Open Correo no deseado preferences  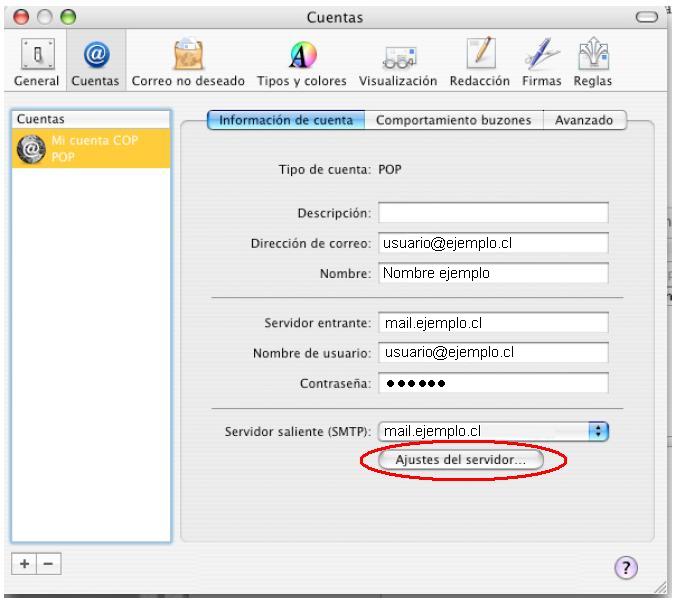(x=188, y=62)
